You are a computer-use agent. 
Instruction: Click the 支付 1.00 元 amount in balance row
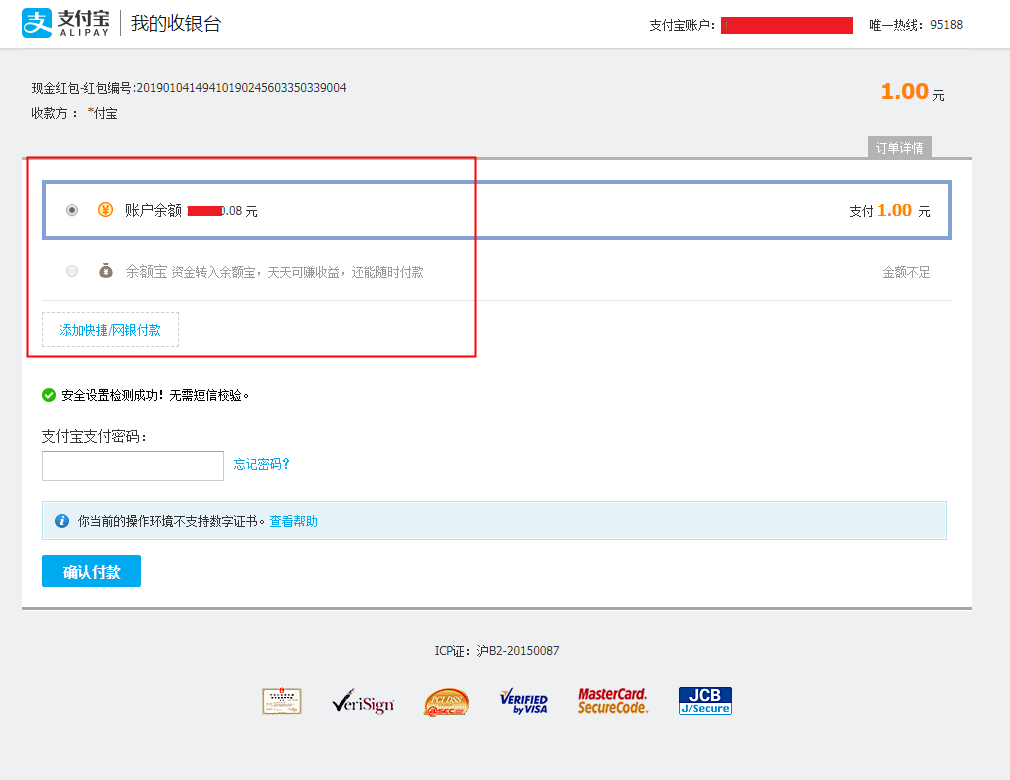(890, 211)
